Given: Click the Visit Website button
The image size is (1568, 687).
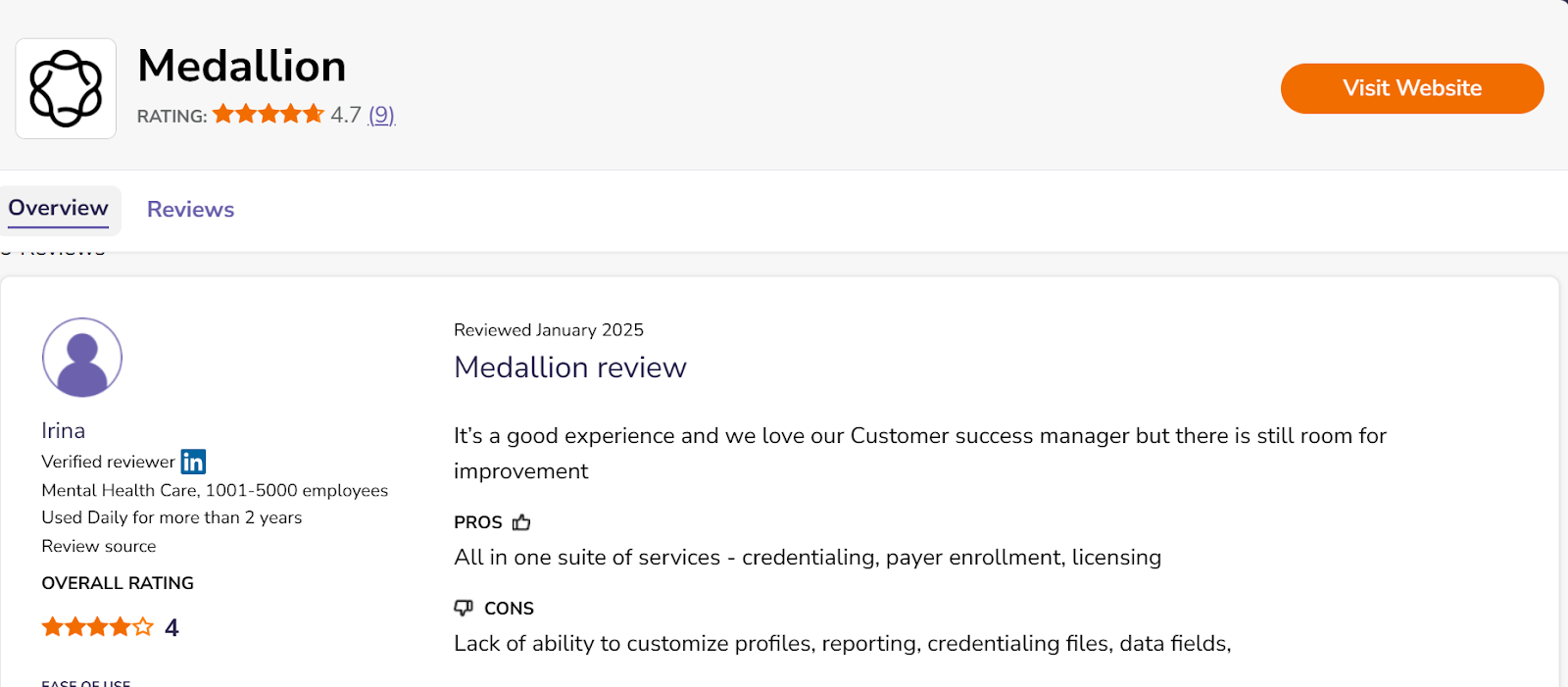Looking at the screenshot, I should tap(1412, 88).
